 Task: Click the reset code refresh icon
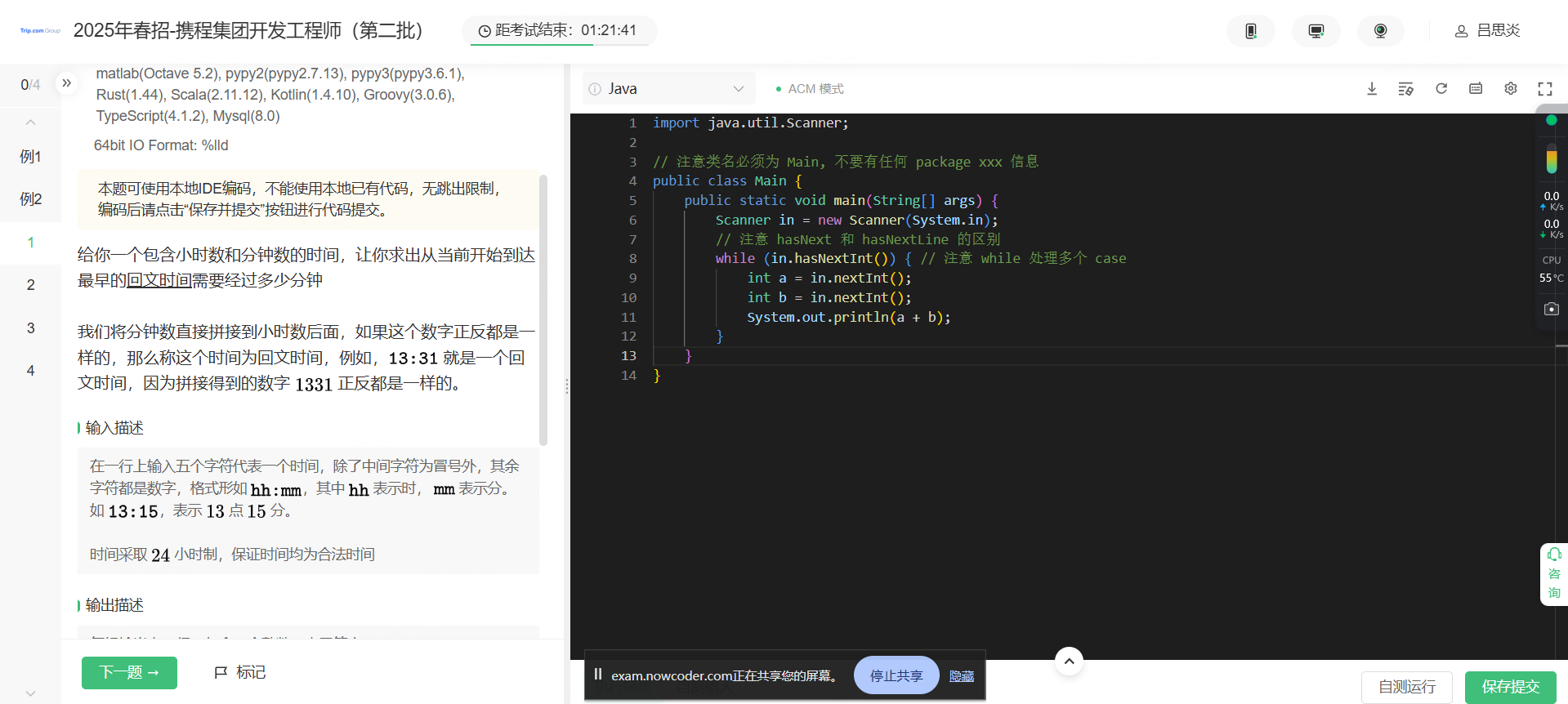pyautogui.click(x=1441, y=88)
